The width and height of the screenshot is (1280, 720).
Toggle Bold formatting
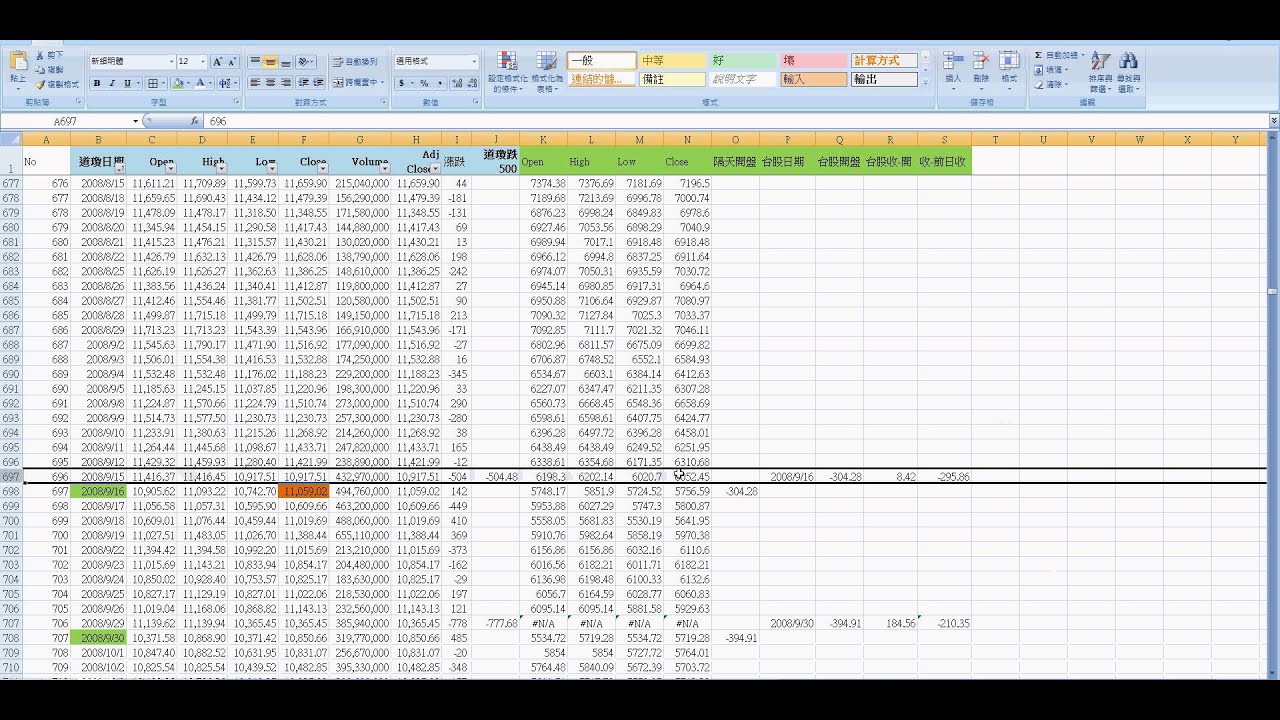[97, 84]
